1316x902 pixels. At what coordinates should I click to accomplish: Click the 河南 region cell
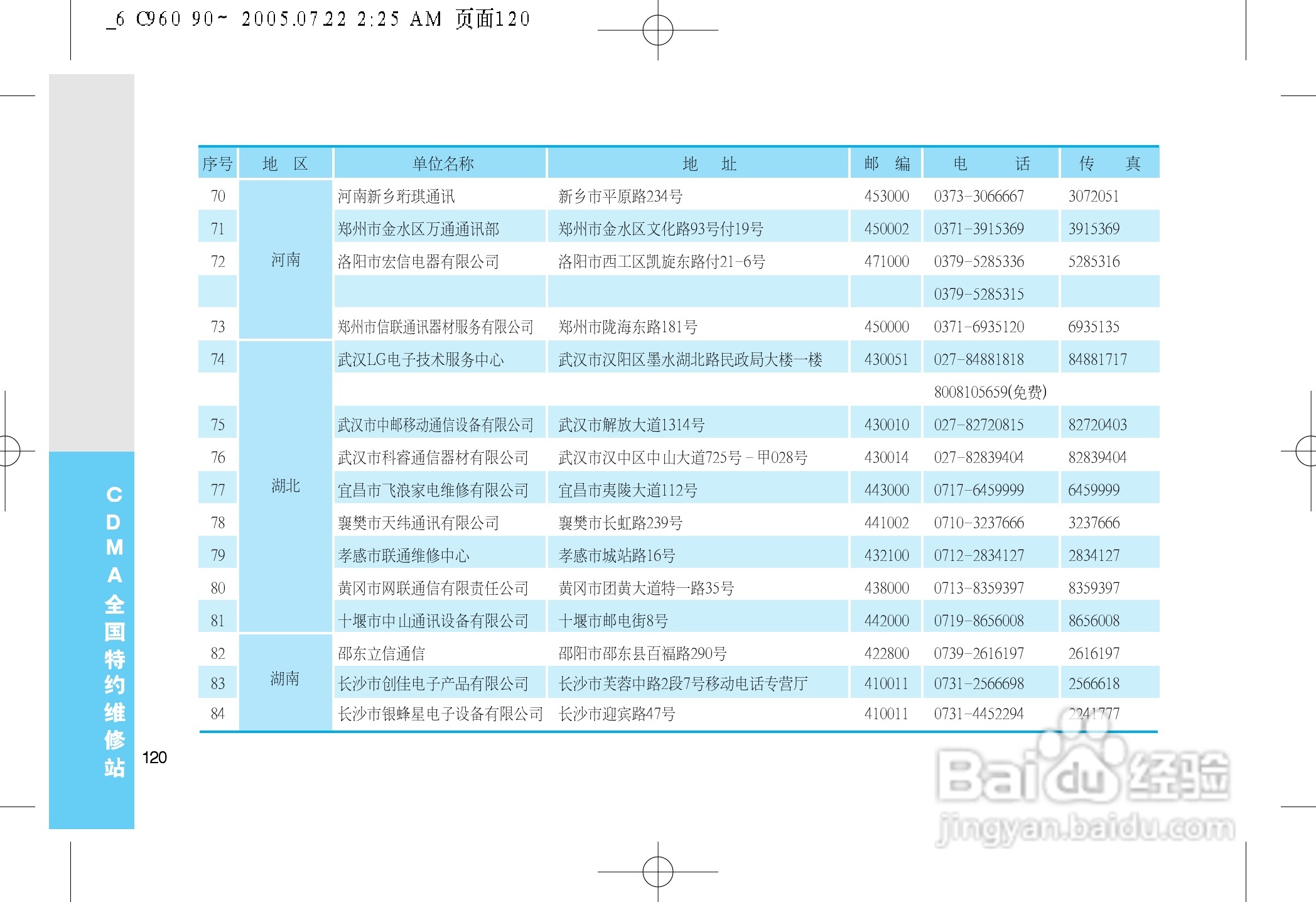pyautogui.click(x=286, y=260)
